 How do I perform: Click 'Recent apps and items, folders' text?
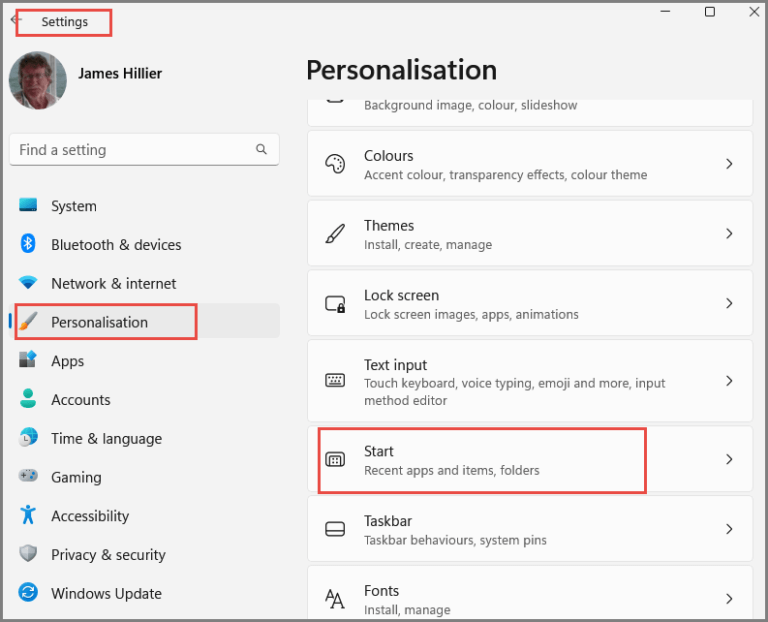coord(452,470)
